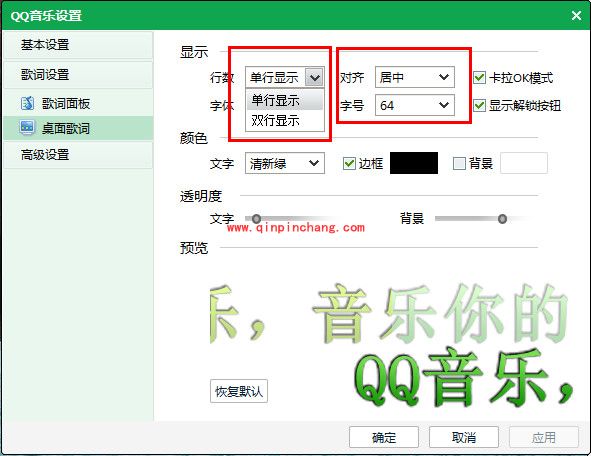Screen dimensions: 591x456
Task: Click the 背景 transparency slider handle
Action: 502,219
